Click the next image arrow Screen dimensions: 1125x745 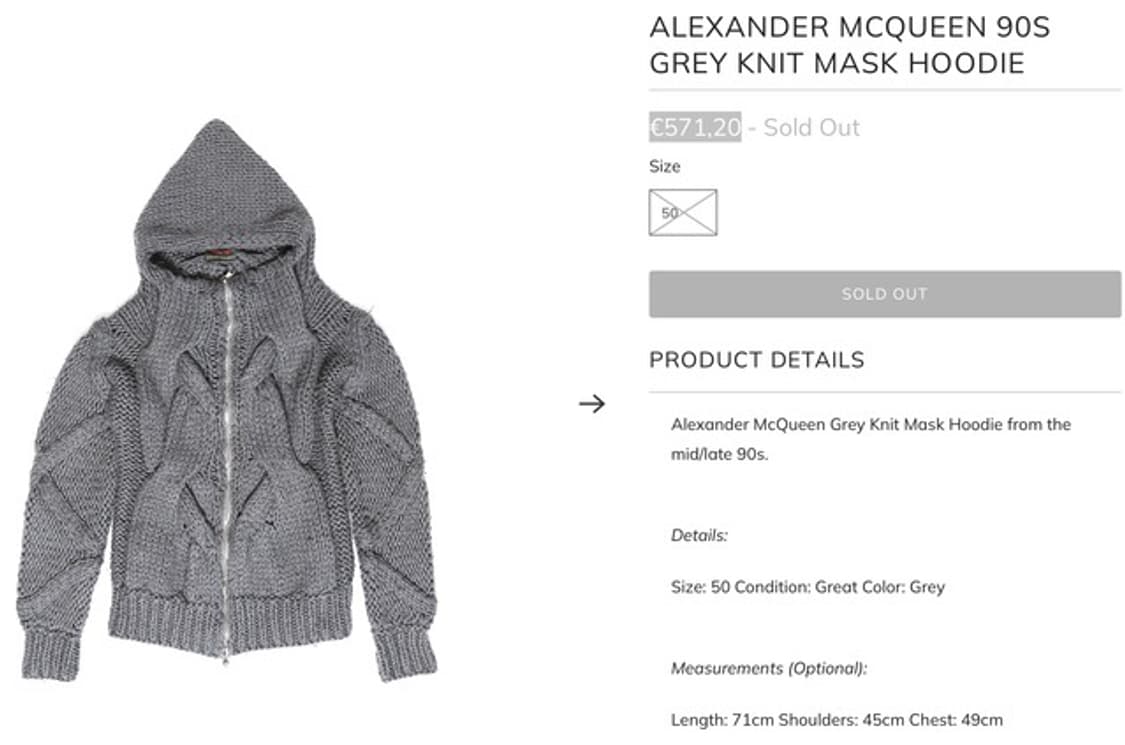[592, 404]
